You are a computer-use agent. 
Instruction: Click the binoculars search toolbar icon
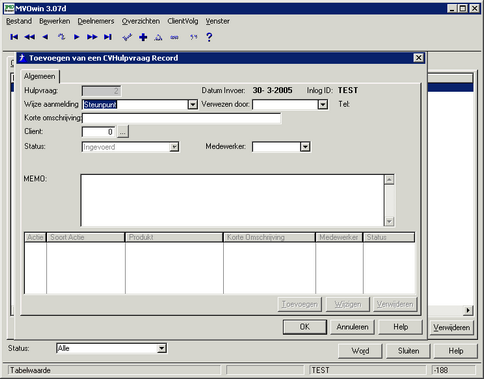(x=174, y=37)
